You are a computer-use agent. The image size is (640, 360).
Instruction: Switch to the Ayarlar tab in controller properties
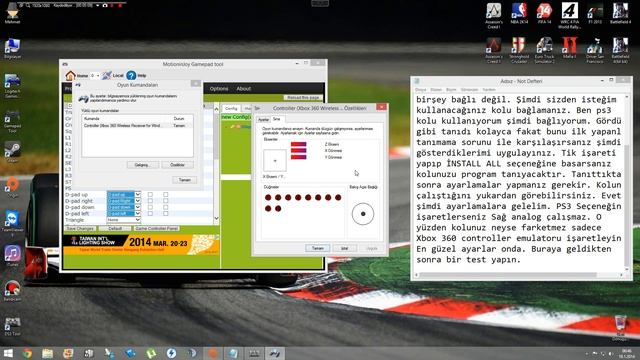pyautogui.click(x=263, y=119)
